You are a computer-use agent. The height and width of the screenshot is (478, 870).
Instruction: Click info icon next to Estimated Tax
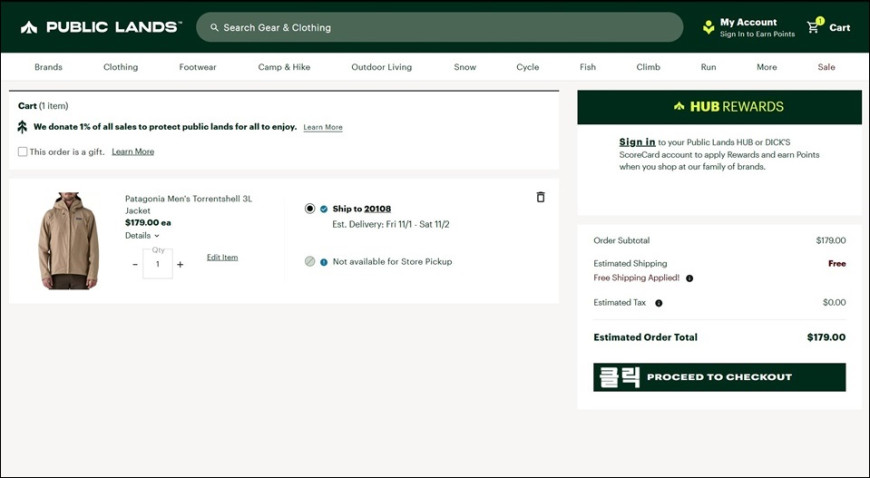click(x=659, y=303)
